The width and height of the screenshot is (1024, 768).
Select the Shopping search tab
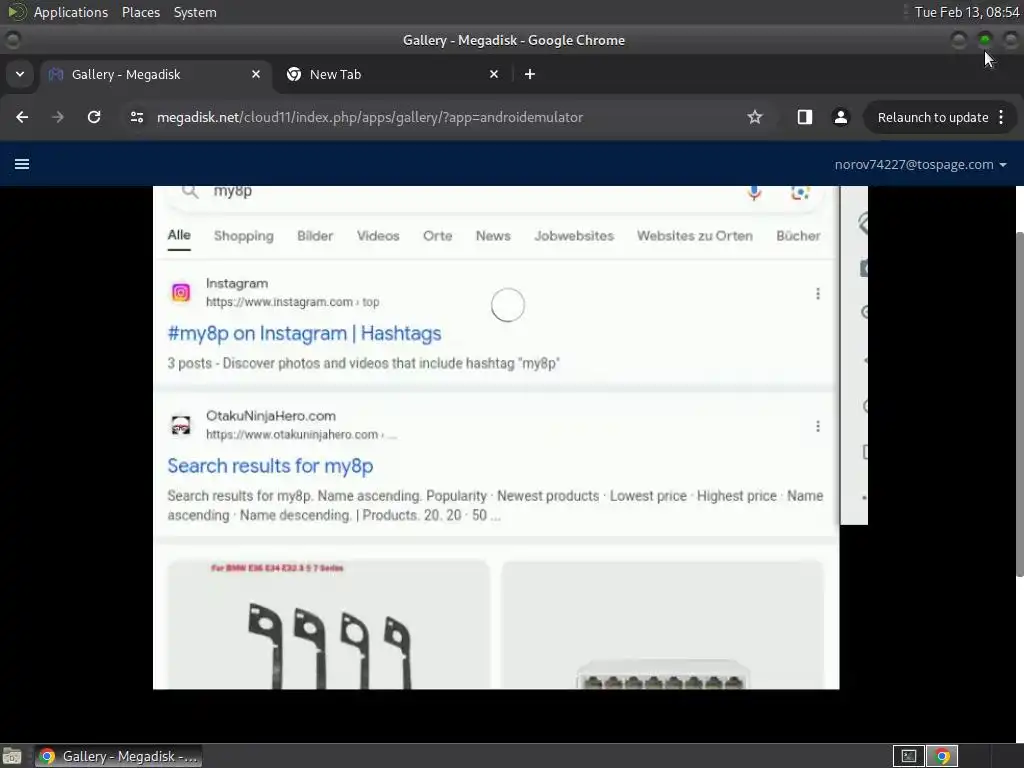coord(244,236)
